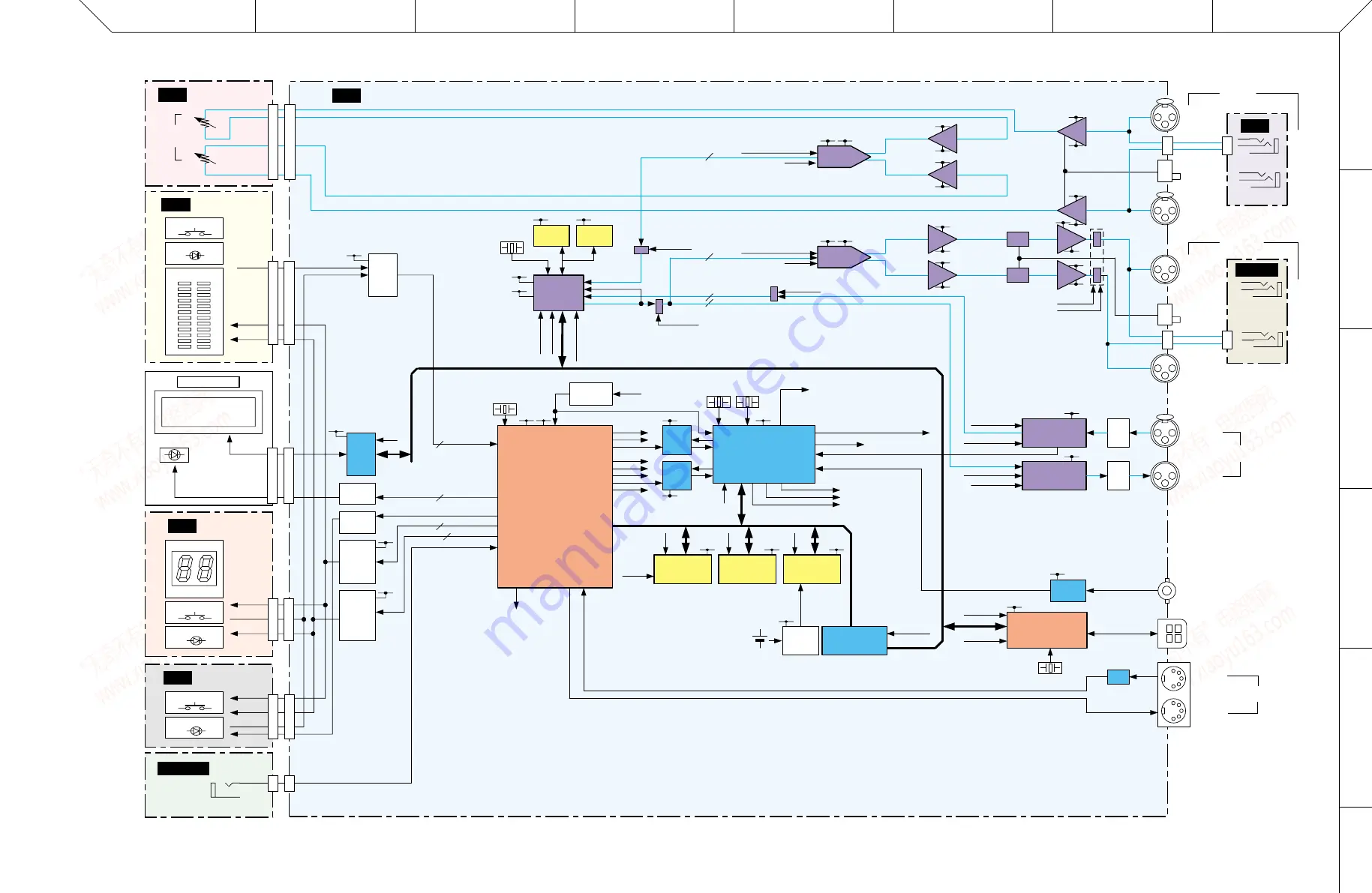The image size is (1372, 893).
Task: Select the push switch under the seven-segment display
Action: (x=194, y=613)
